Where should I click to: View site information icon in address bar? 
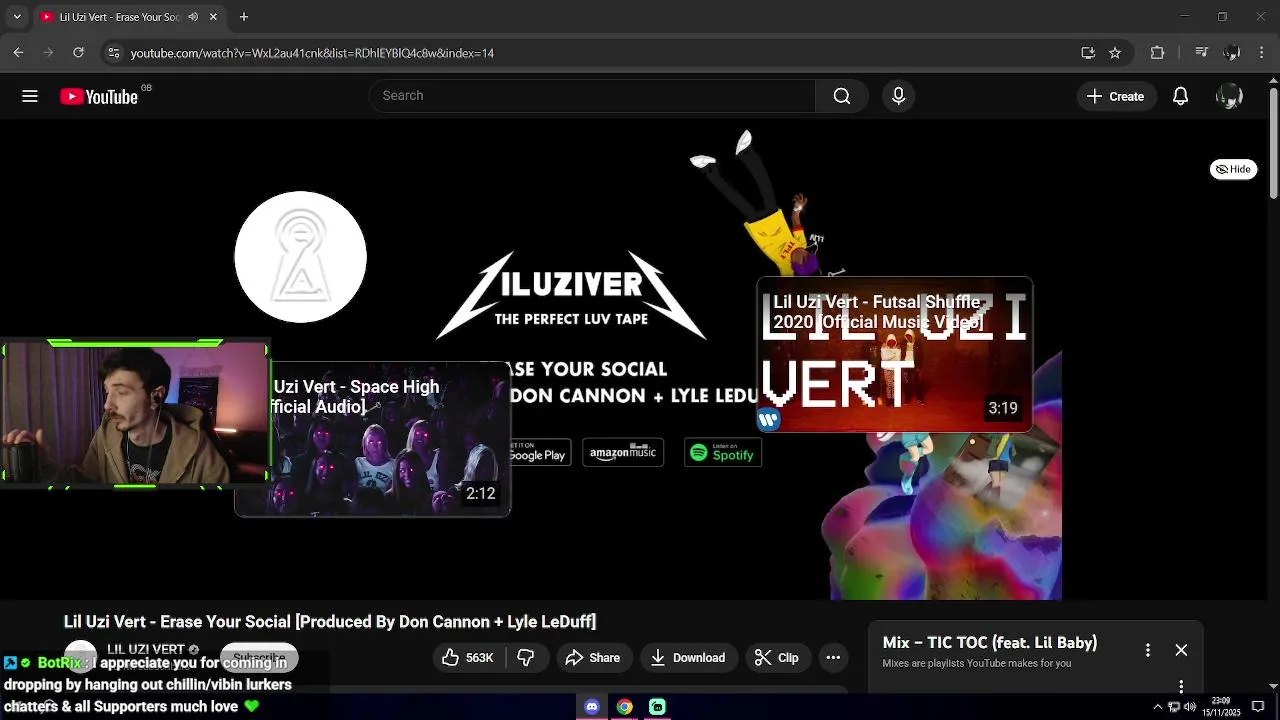click(x=113, y=53)
